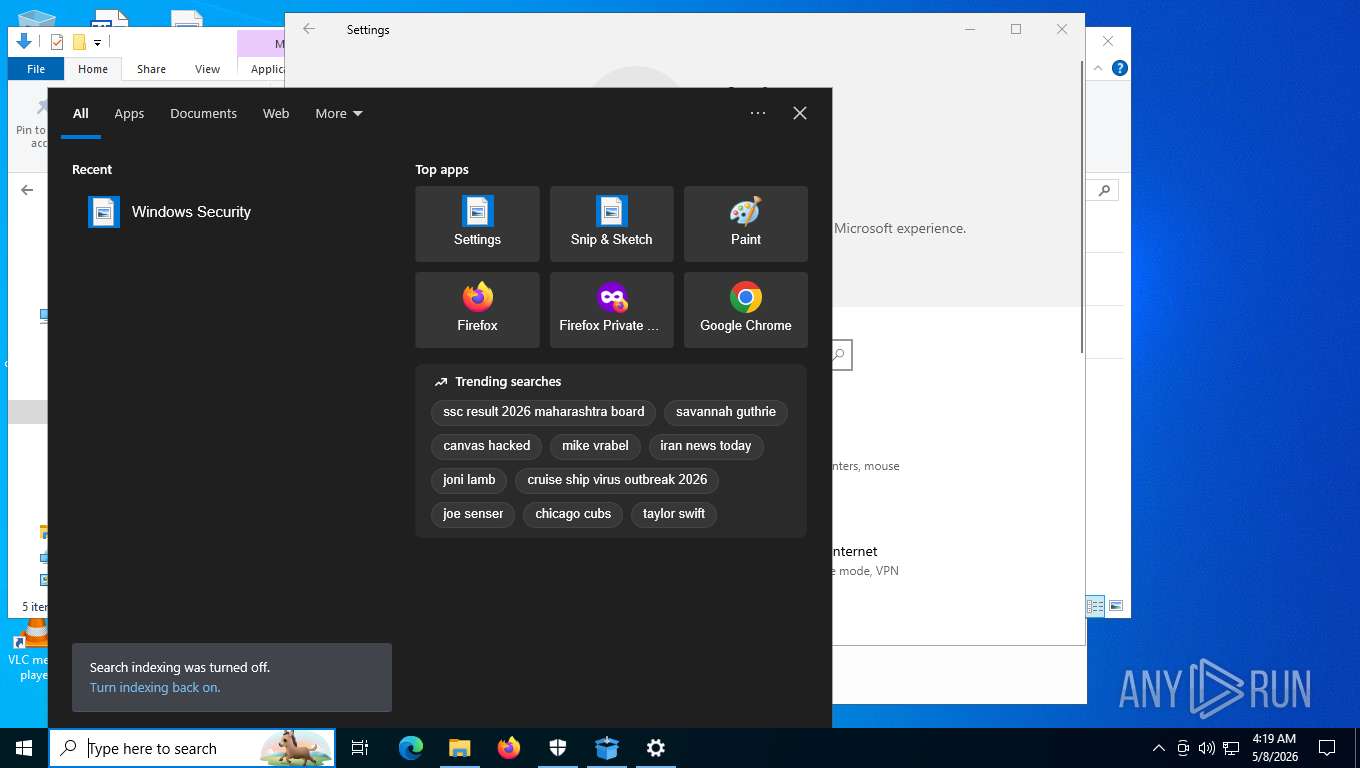Launch Microsoft Edge from taskbar
Image resolution: width=1360 pixels, height=768 pixels.
coord(411,748)
